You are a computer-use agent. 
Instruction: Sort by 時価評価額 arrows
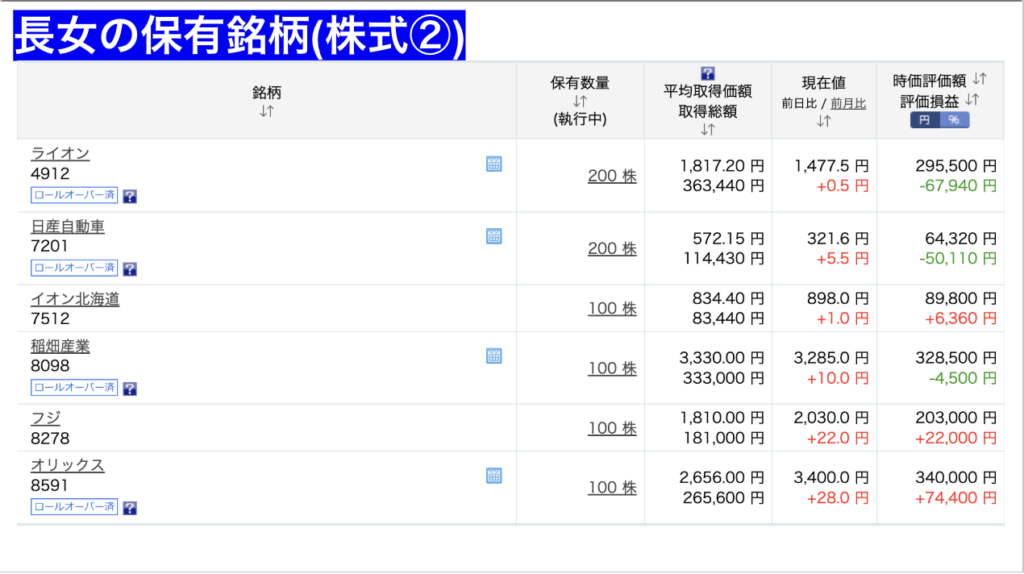(979, 79)
